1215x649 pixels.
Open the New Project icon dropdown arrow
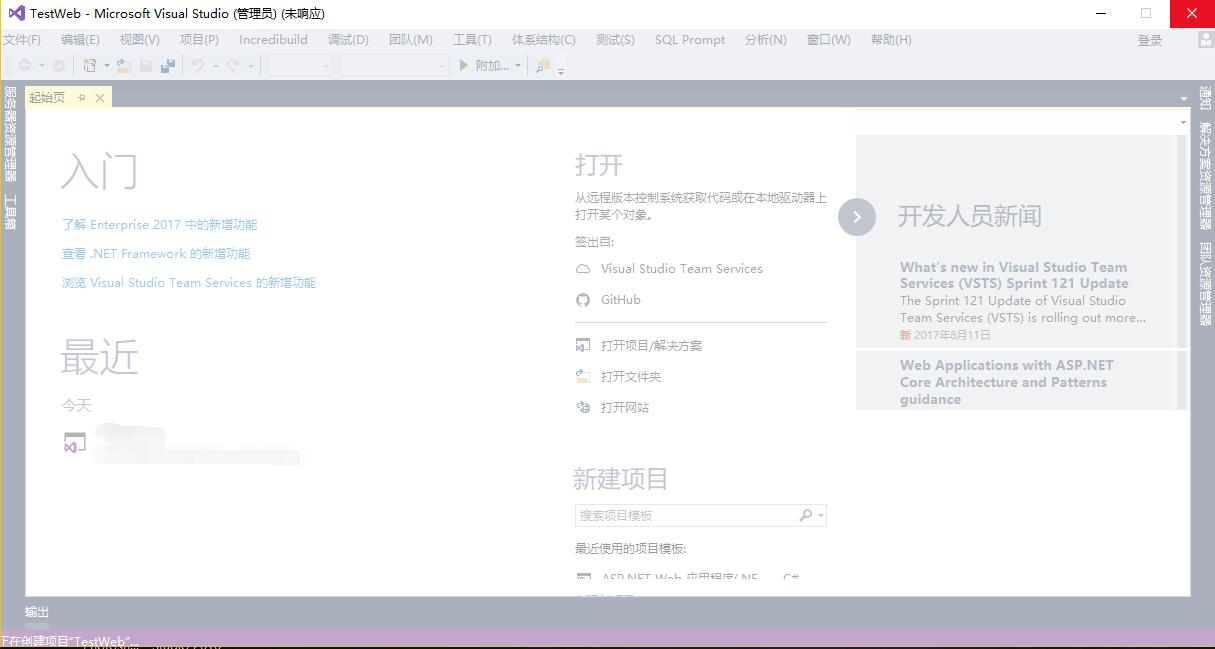[107, 66]
